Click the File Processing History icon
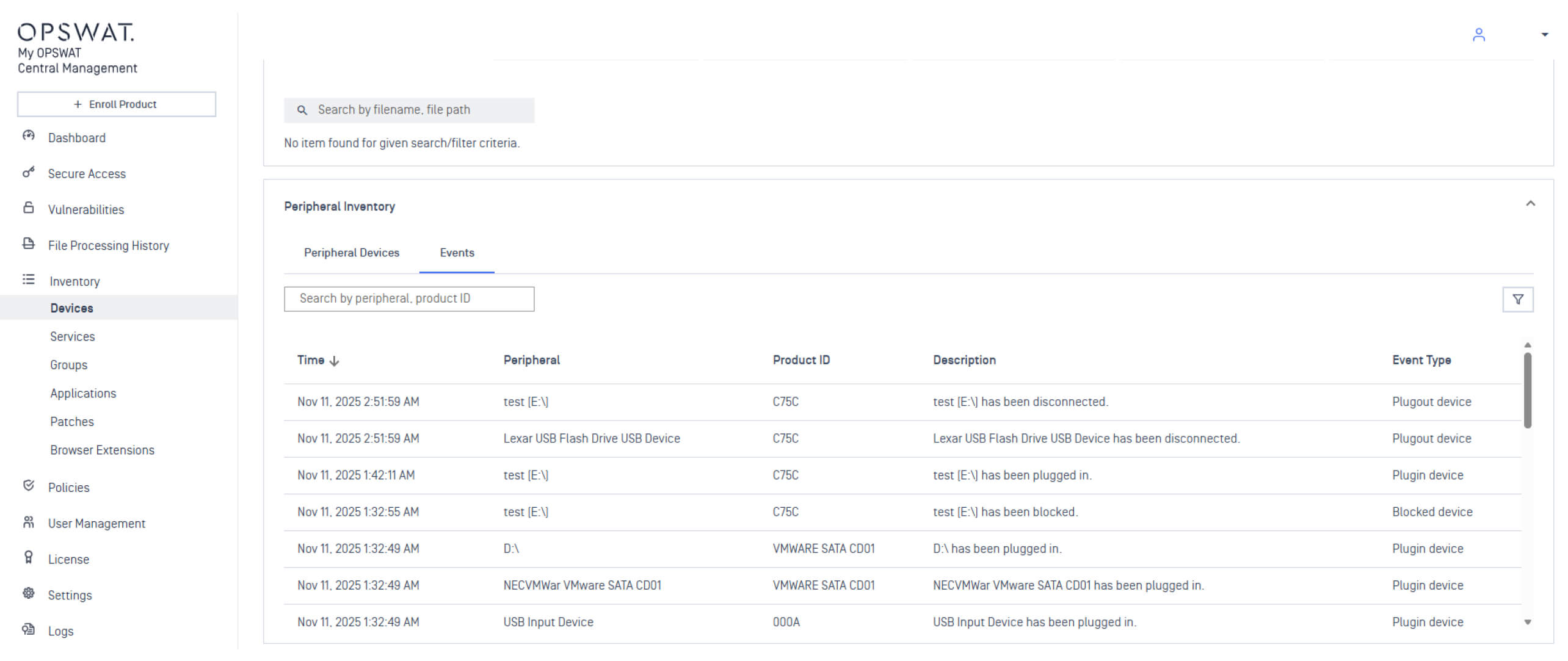The image size is (1568, 661). coord(28,244)
